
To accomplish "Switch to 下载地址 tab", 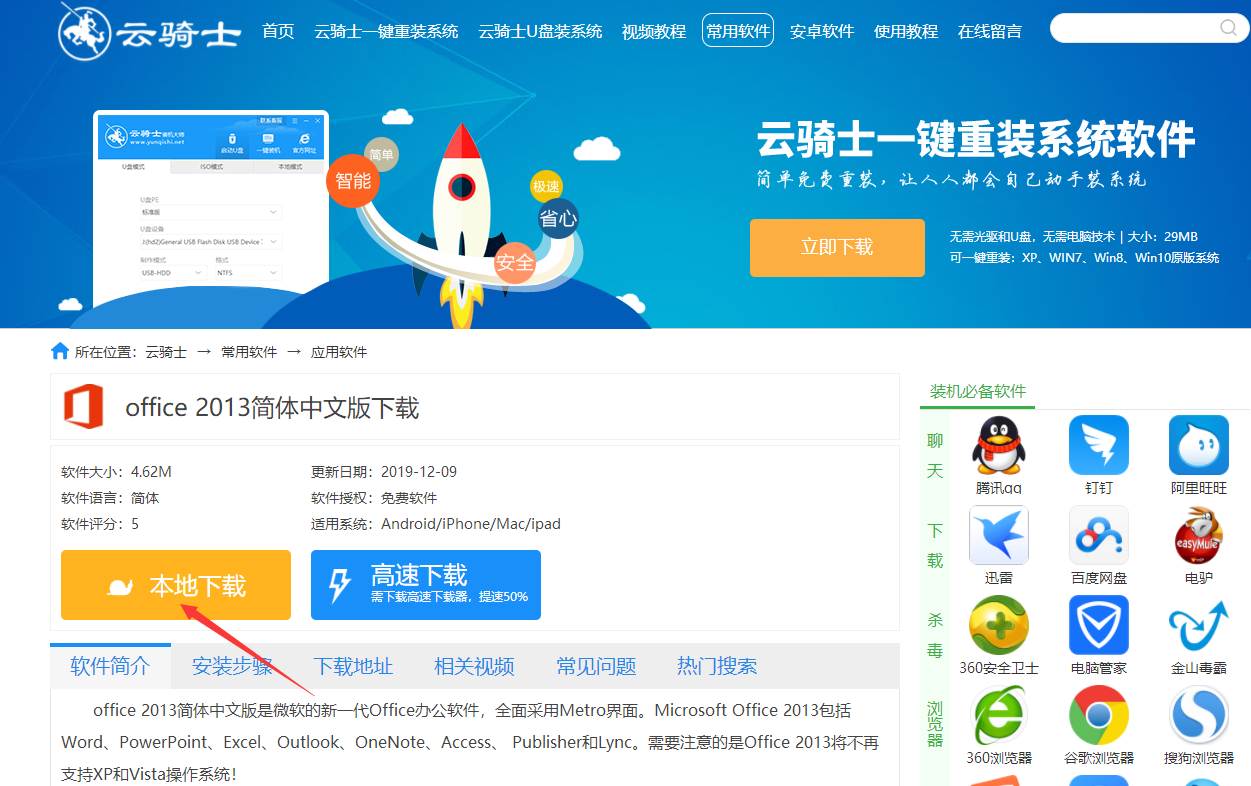I will click(x=353, y=666).
